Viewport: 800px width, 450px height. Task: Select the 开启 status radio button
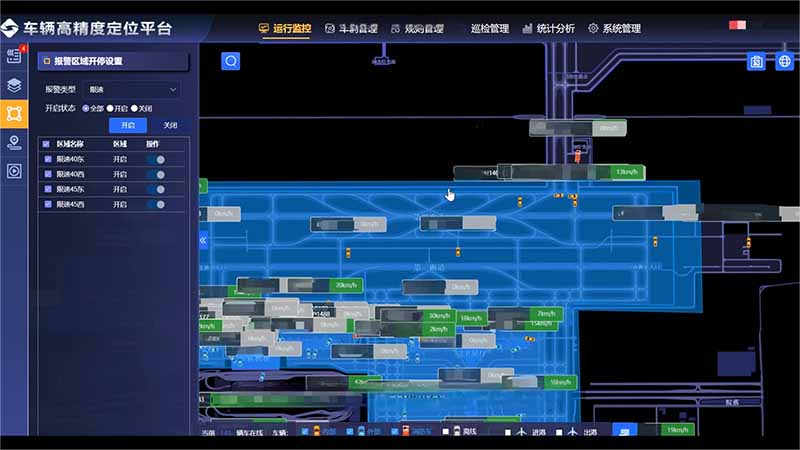(110, 108)
